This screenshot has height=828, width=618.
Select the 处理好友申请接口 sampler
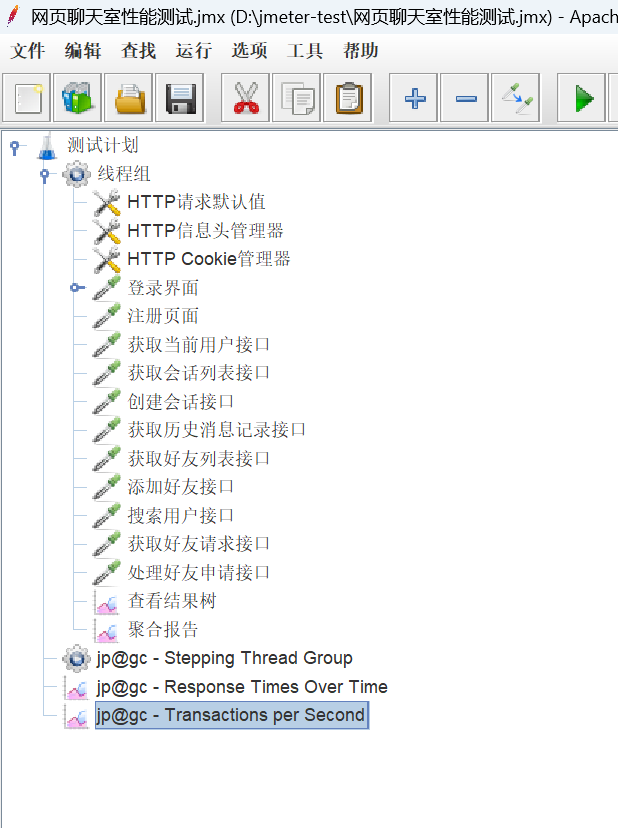click(x=199, y=573)
